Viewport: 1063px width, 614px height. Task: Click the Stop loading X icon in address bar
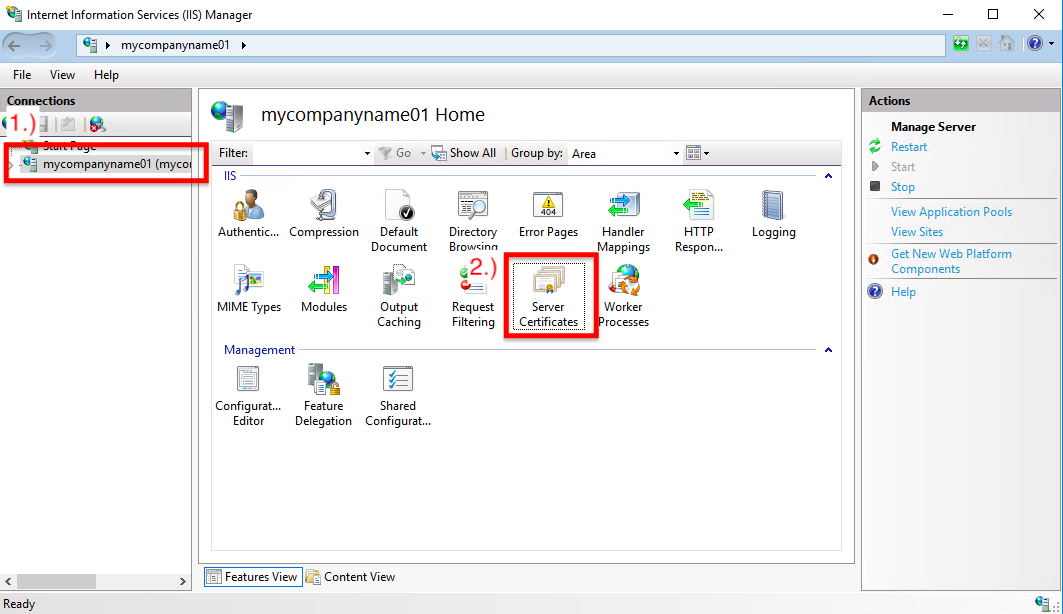tap(984, 43)
